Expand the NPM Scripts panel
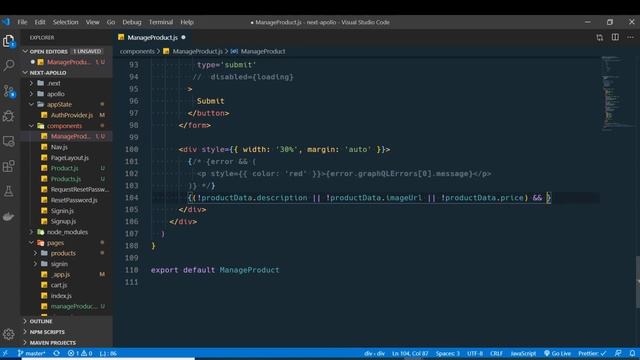 [47, 332]
